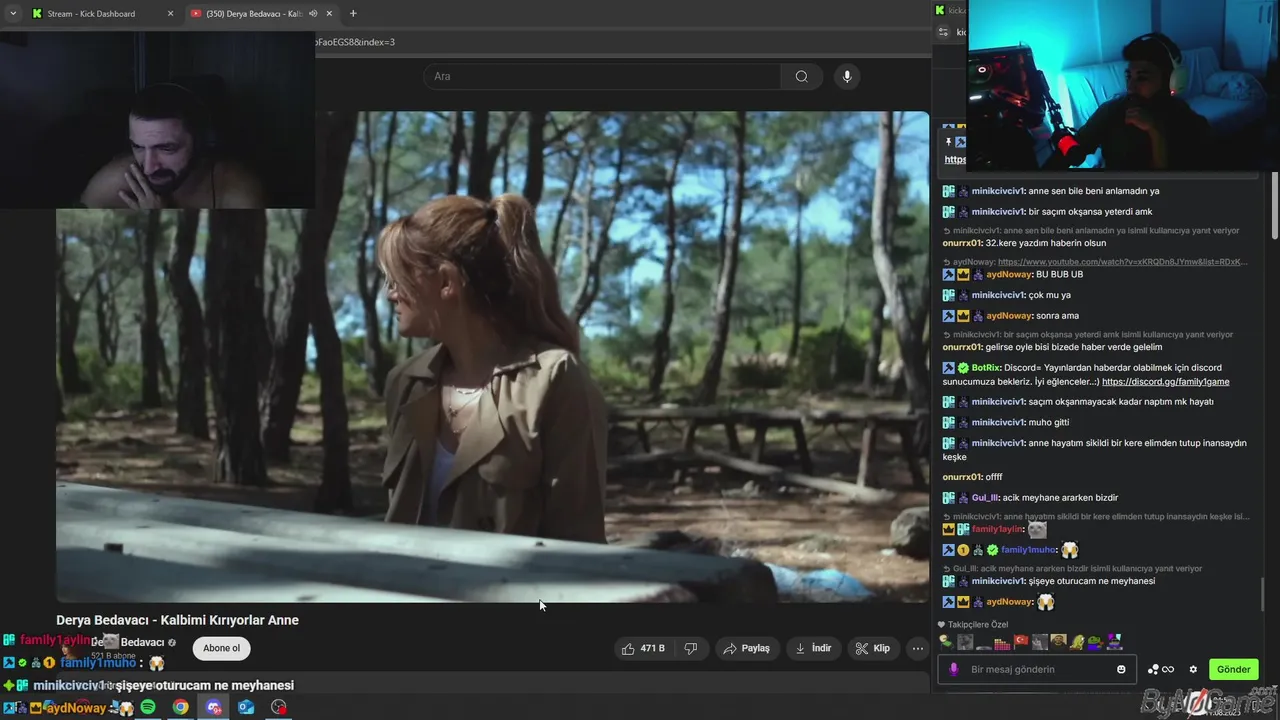Image resolution: width=1280 pixels, height=720 pixels.
Task: Dislike the video with thumbs-down icon
Action: point(690,648)
